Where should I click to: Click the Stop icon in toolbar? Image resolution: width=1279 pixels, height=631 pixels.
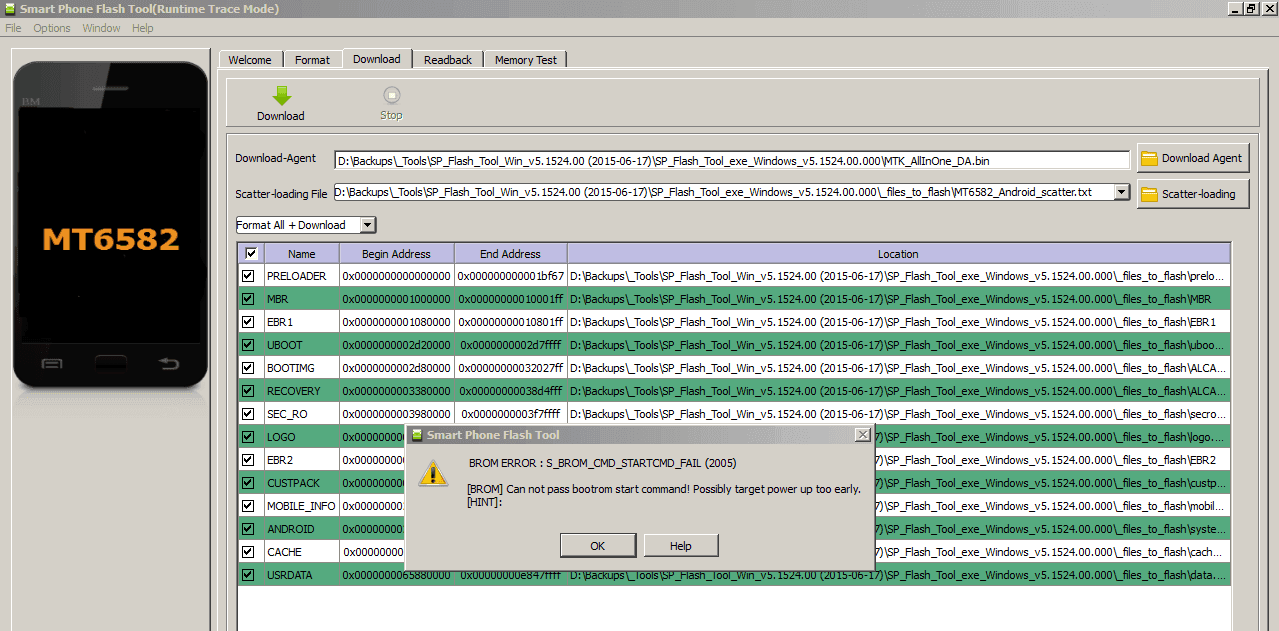391,95
